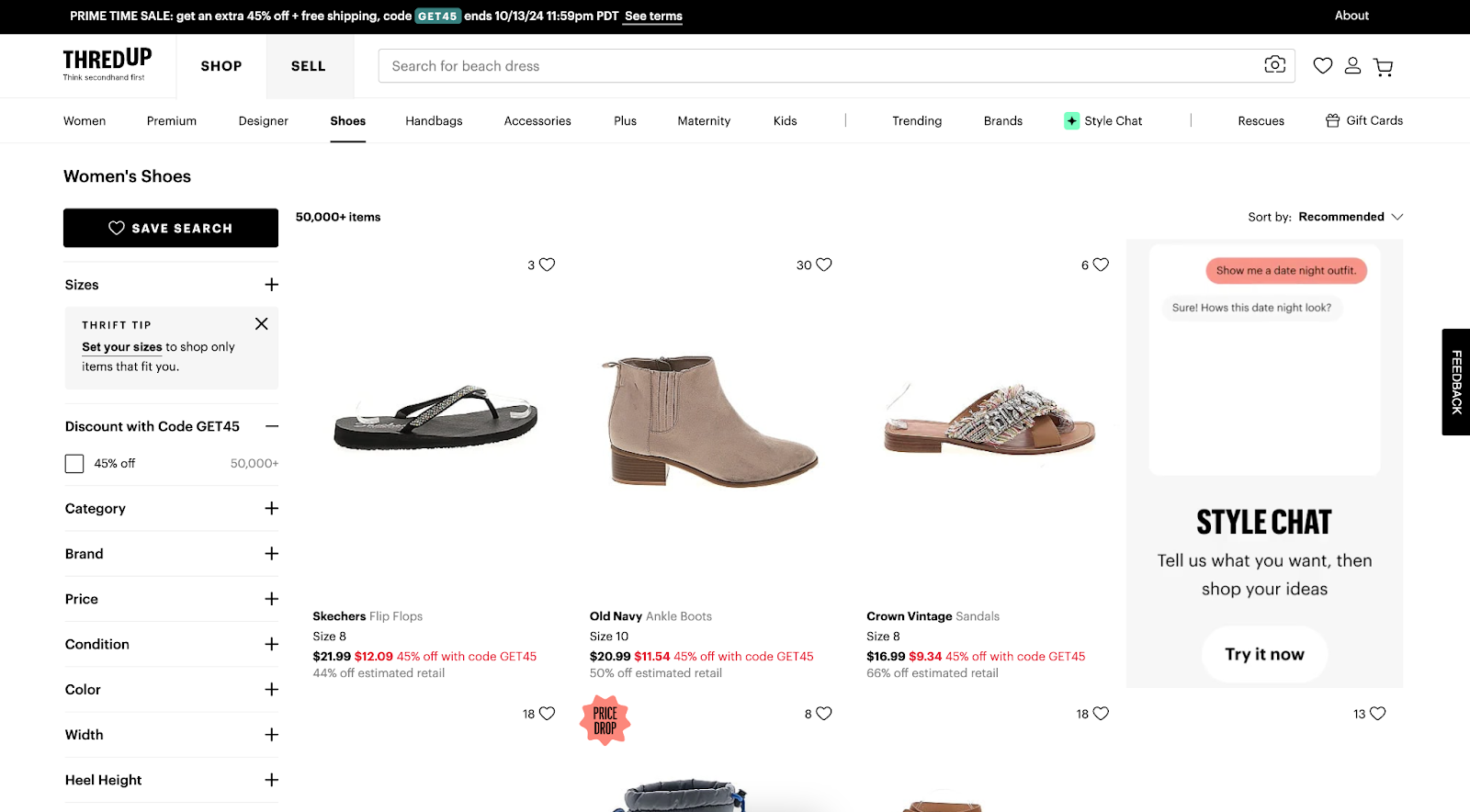Click 'Show me a date night outfit.' bubble
This screenshot has width=1470, height=812.
[x=1286, y=270]
